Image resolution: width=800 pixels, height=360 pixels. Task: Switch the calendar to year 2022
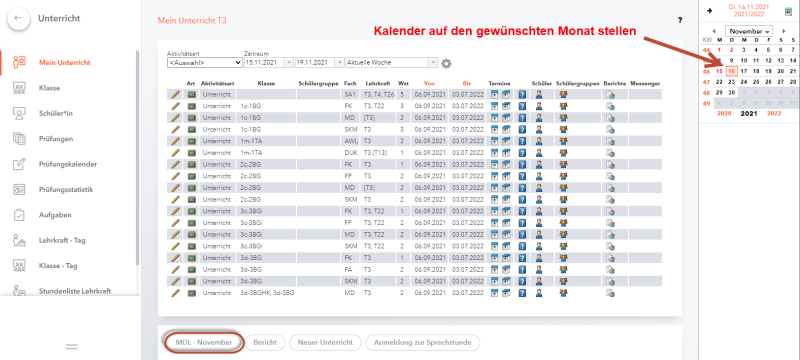coord(774,114)
